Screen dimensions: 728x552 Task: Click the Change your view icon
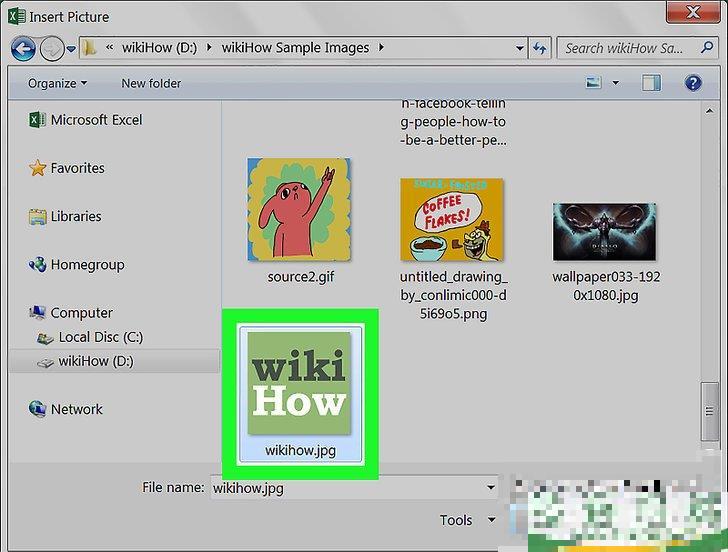tap(594, 83)
